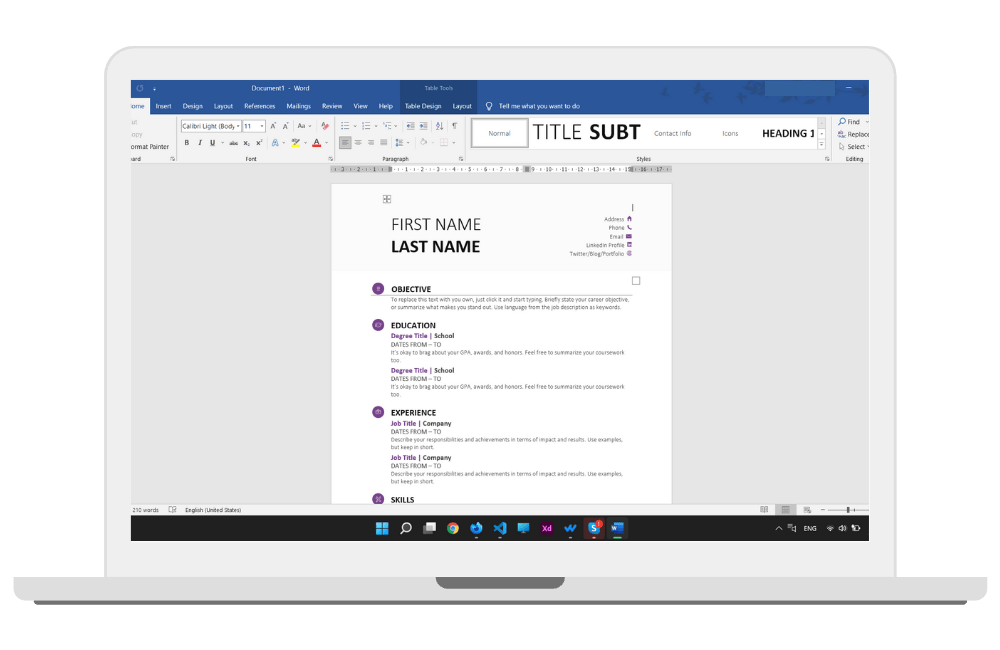Switch to Web Layout view

pyautogui.click(x=807, y=510)
